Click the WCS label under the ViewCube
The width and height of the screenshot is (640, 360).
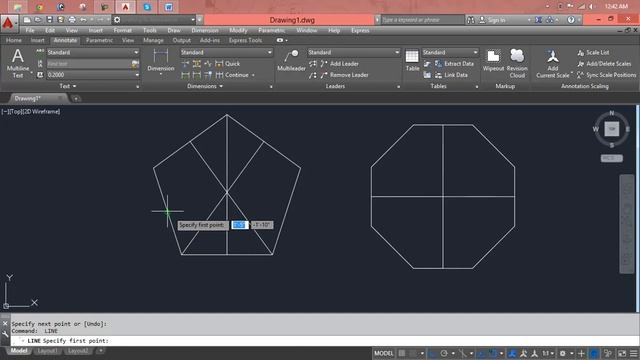611,158
